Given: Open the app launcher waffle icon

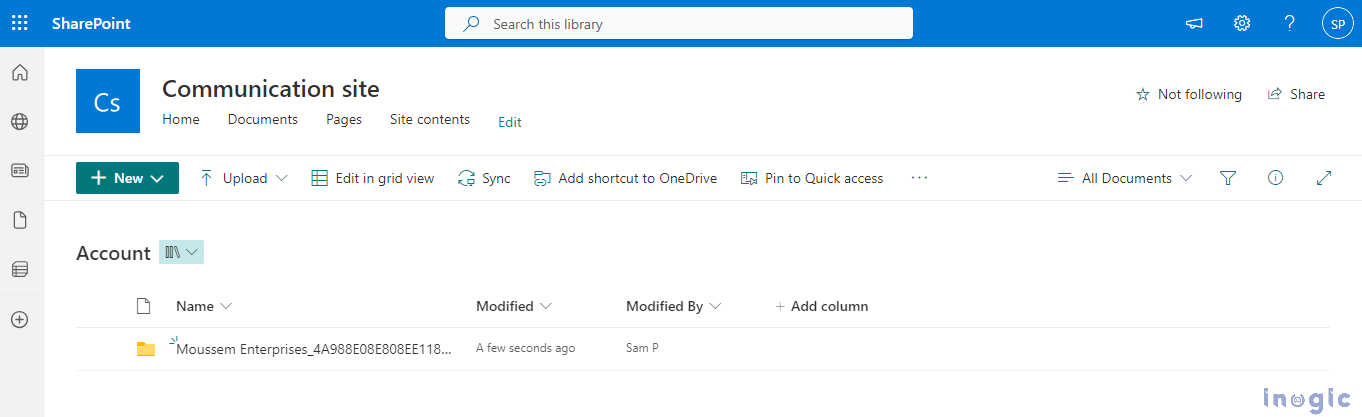Looking at the screenshot, I should pos(19,23).
